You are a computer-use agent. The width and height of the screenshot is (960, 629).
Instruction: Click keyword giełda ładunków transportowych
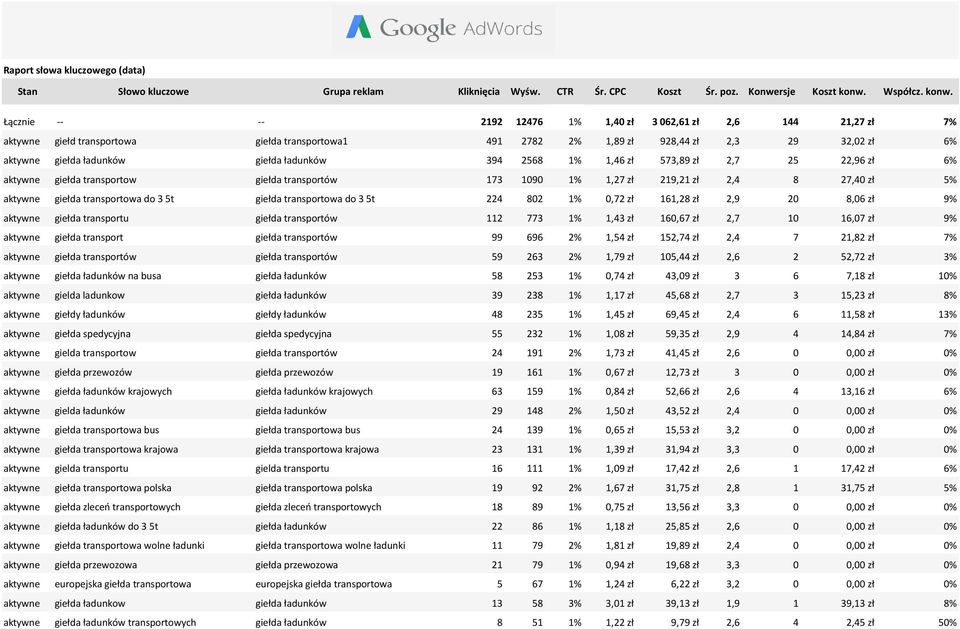pos(126,622)
